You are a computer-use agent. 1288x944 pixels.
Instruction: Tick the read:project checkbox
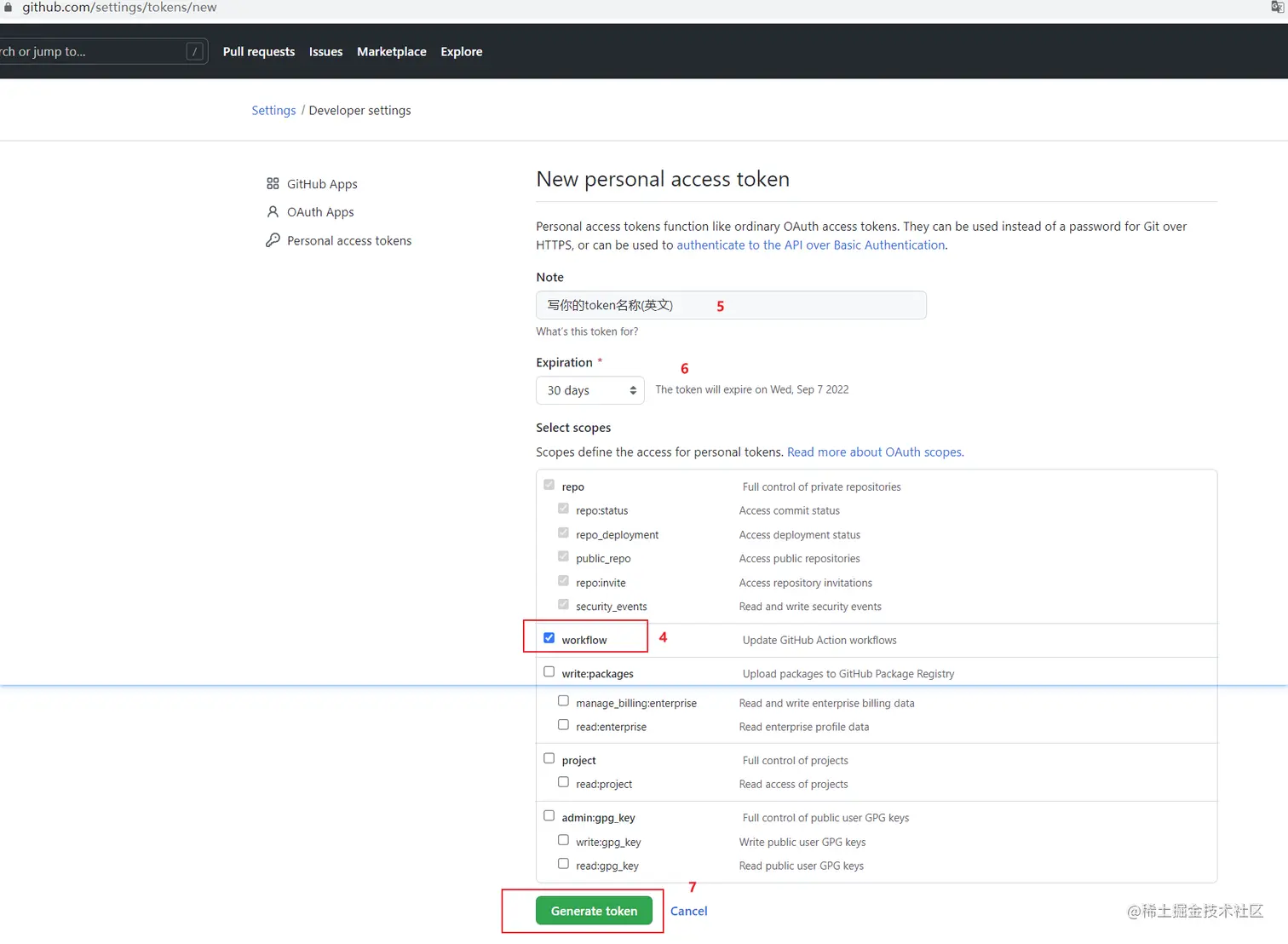(563, 782)
